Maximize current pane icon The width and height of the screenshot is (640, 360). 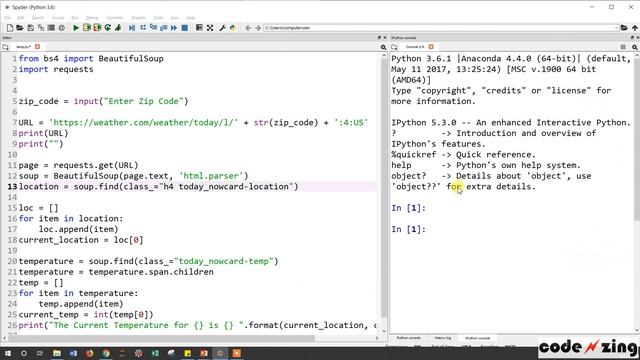(x=199, y=28)
